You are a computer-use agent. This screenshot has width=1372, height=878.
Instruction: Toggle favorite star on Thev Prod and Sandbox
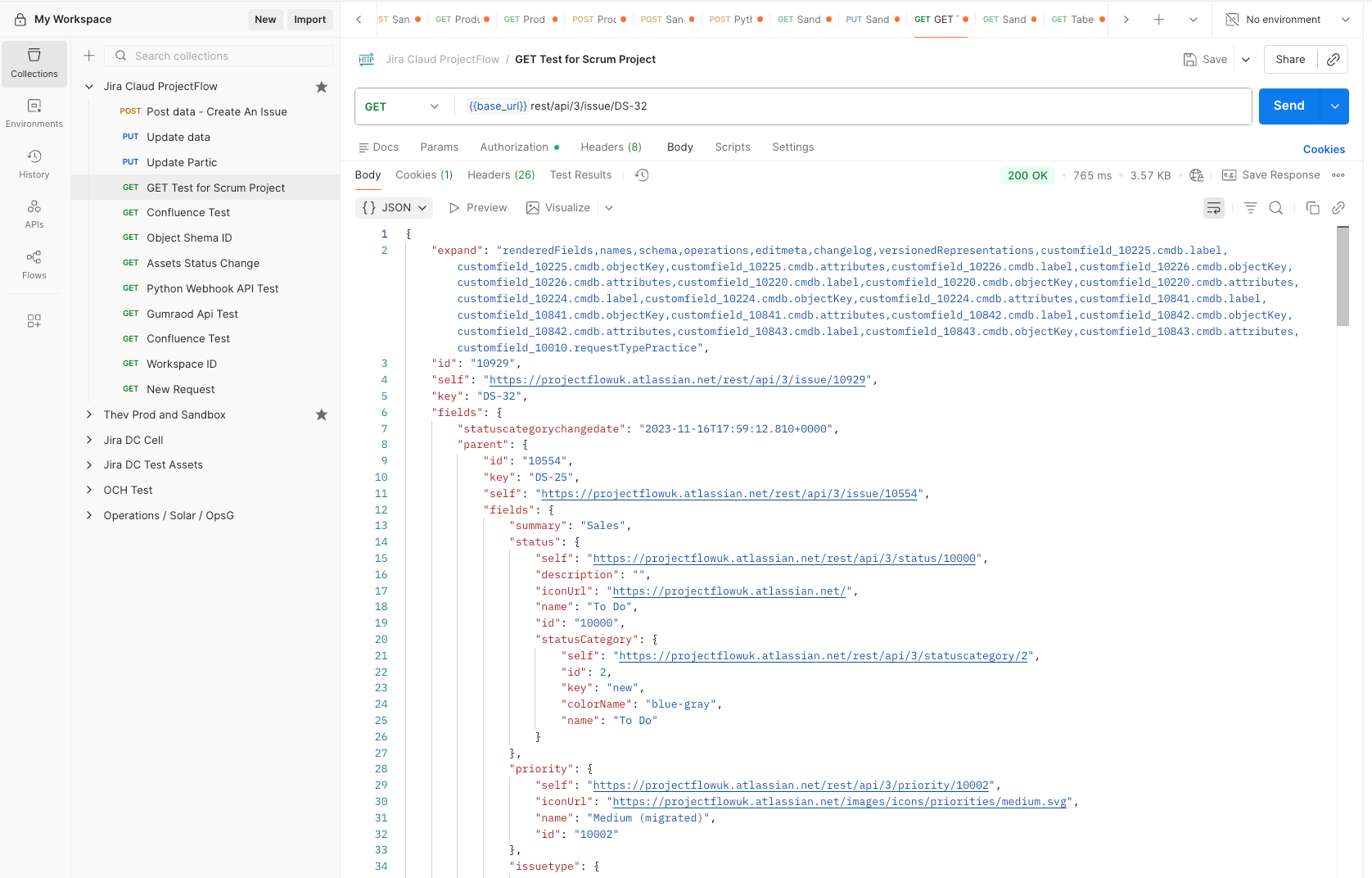[322, 415]
